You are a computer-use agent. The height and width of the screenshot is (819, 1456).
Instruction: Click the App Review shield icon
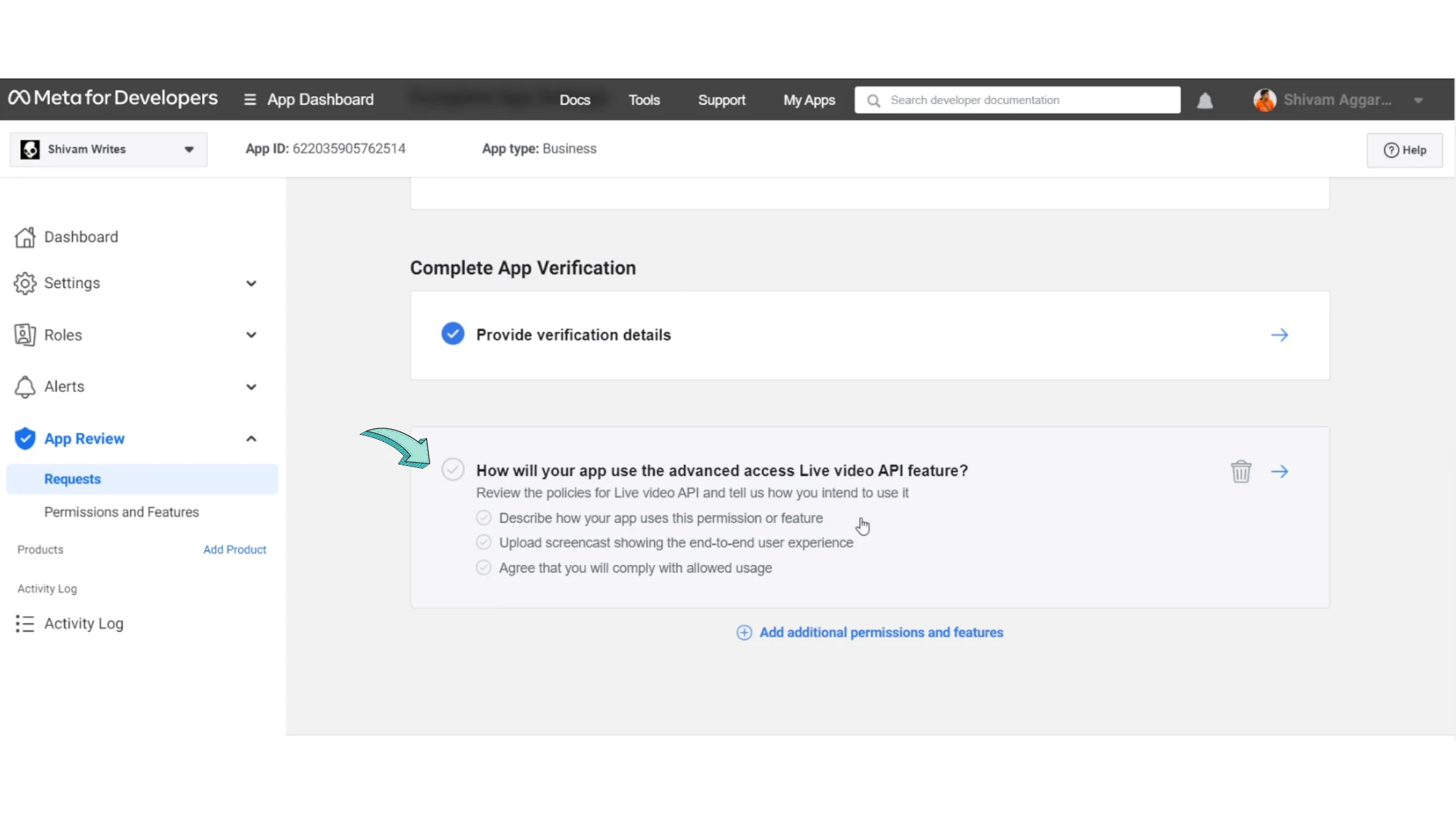coord(25,439)
